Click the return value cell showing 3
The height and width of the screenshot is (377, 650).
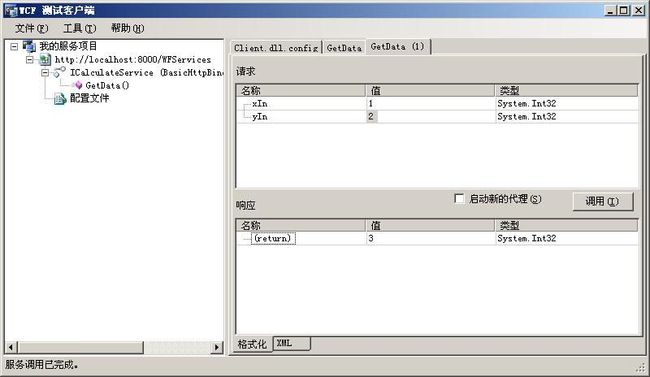click(x=430, y=238)
